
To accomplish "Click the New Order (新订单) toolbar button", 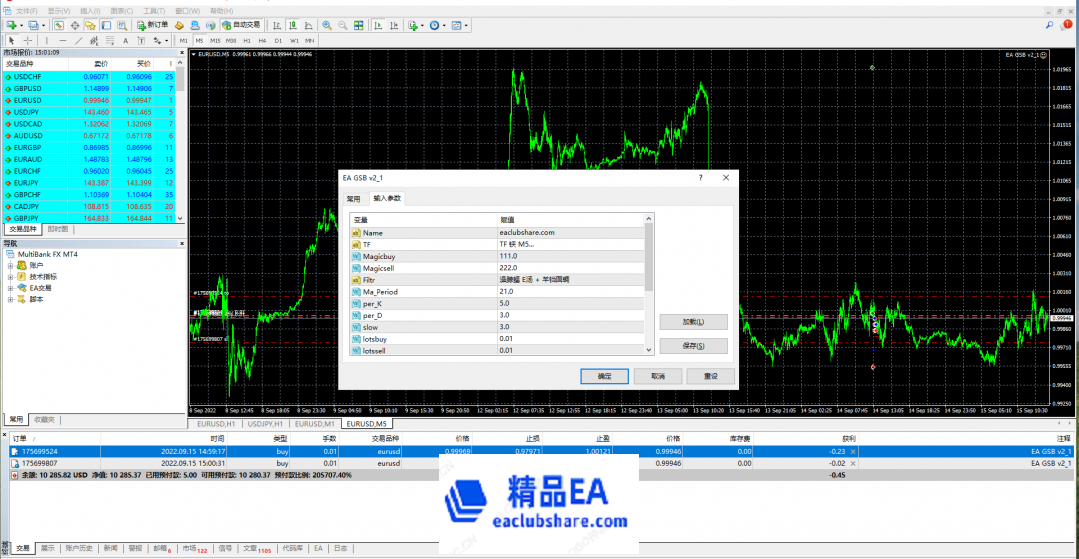I will [x=153, y=25].
